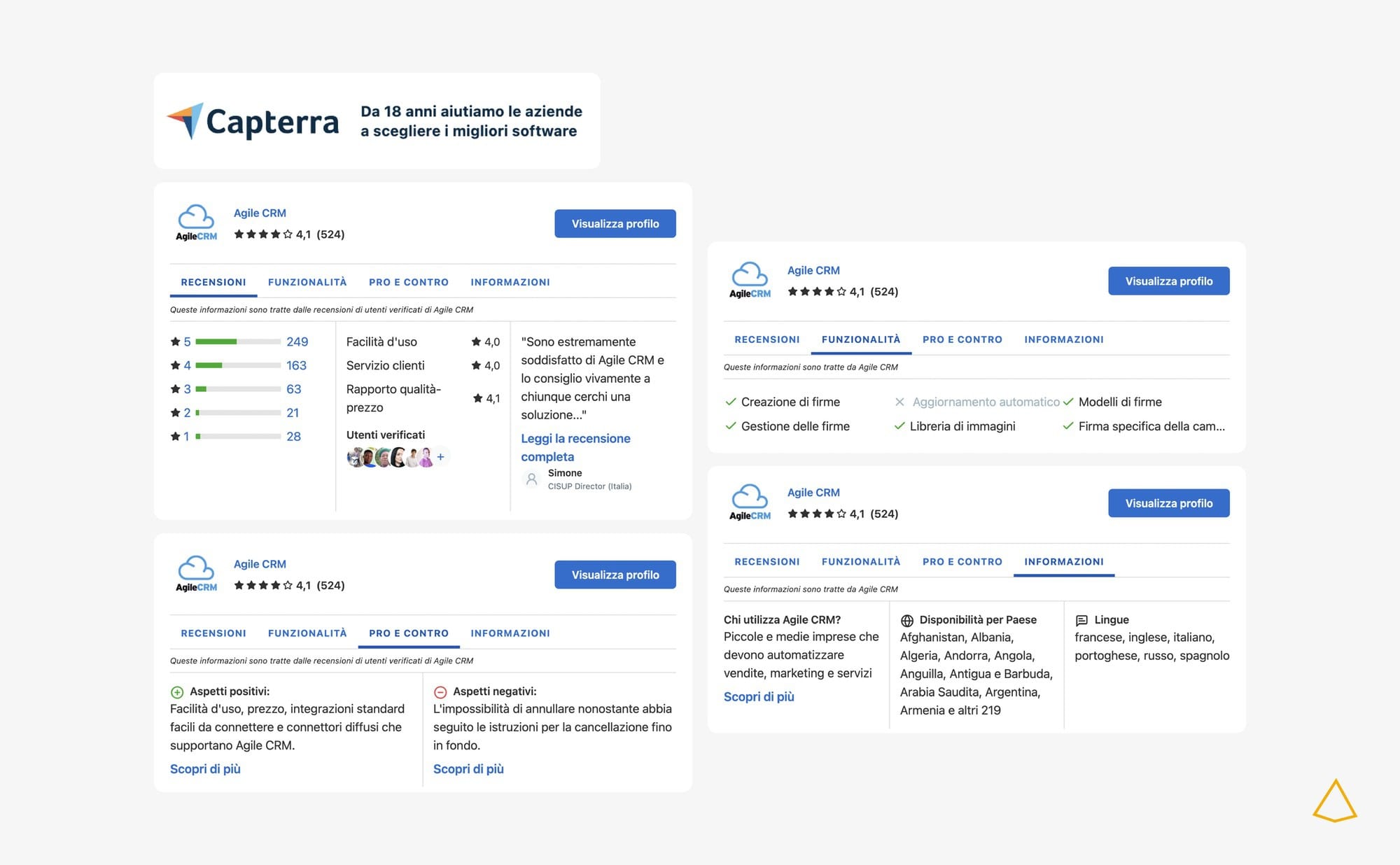Click the star rating in the Recensioni card header
Screen dimensions: 1400x865
click(x=263, y=234)
